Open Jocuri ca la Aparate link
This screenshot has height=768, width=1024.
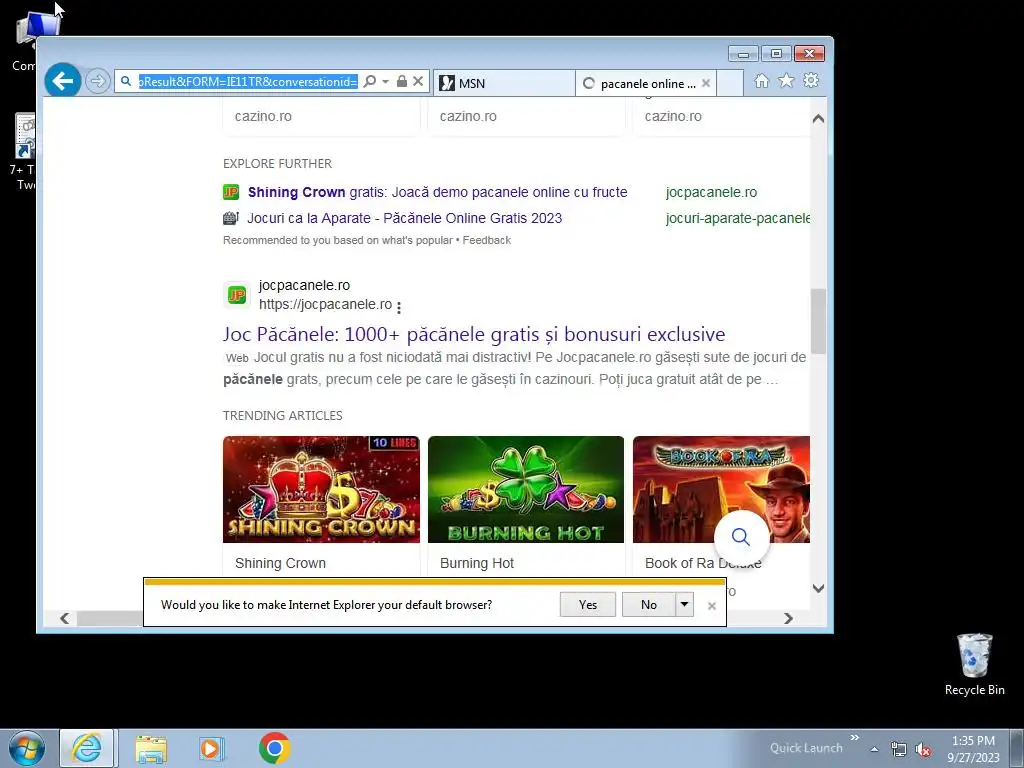point(404,218)
